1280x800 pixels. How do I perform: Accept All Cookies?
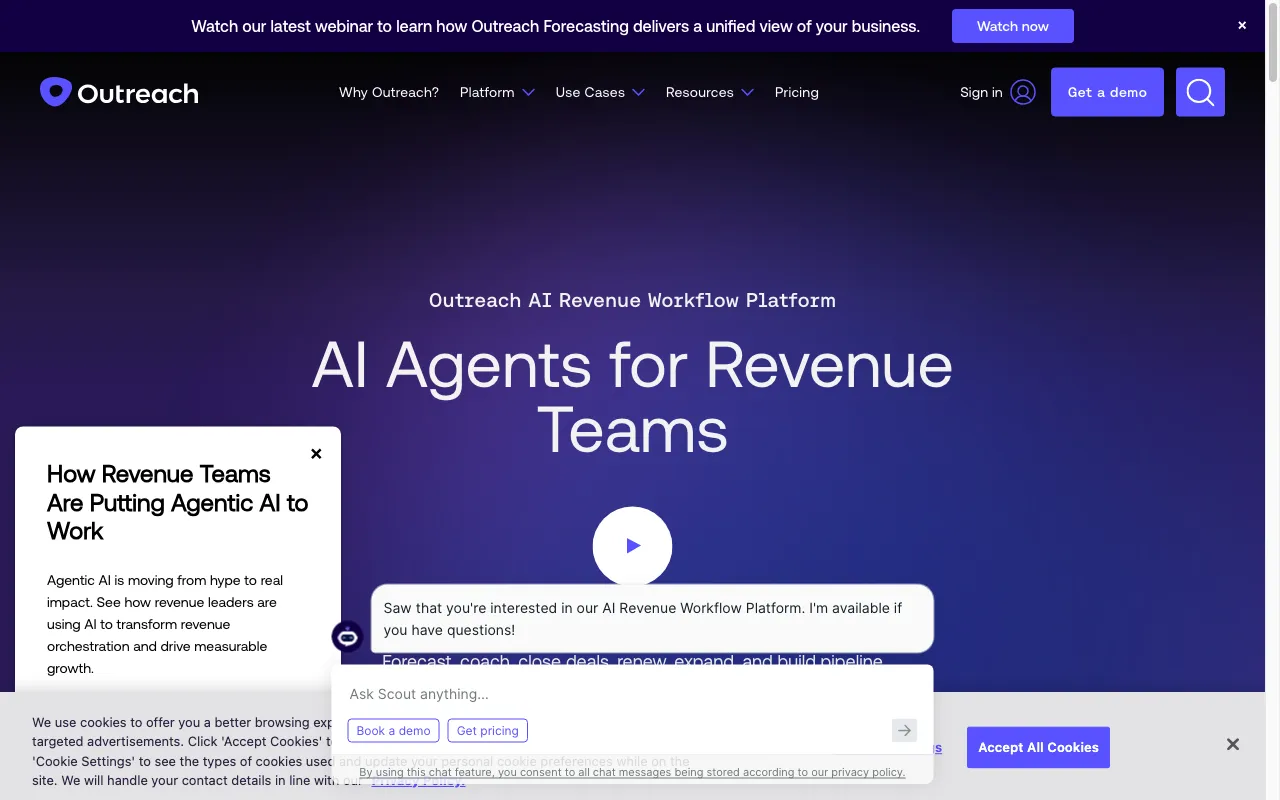pyautogui.click(x=1038, y=747)
